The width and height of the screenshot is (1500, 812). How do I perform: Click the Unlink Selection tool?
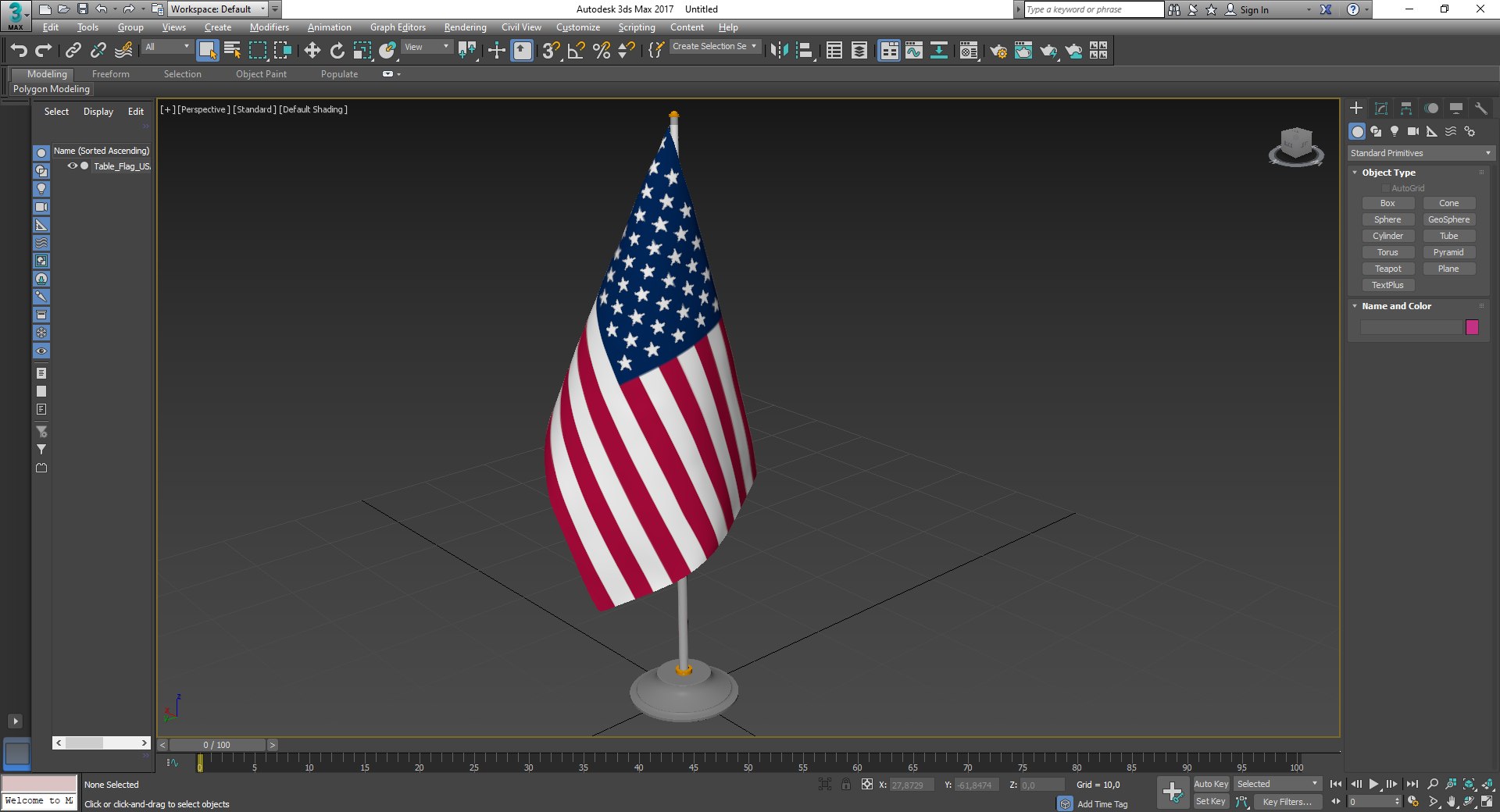98,51
